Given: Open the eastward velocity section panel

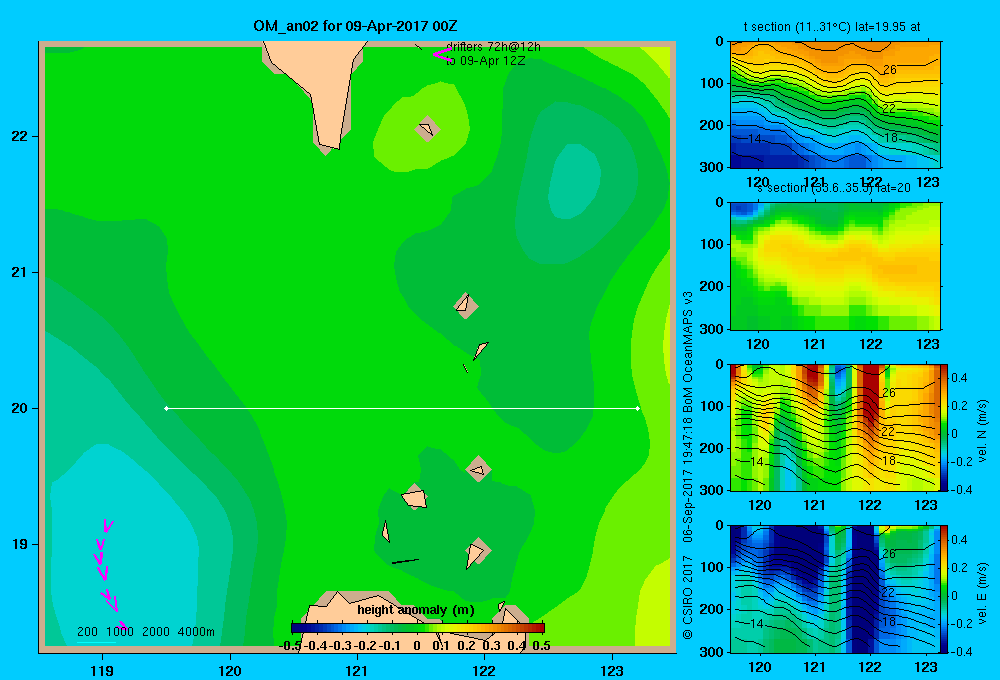Looking at the screenshot, I should pos(835,589).
